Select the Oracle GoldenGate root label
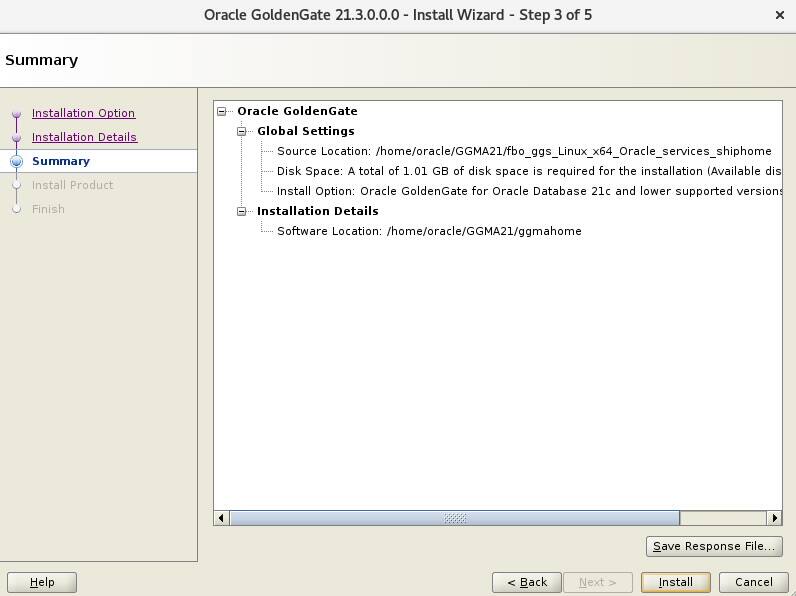Screen dimensions: 796x596 click(x=297, y=111)
